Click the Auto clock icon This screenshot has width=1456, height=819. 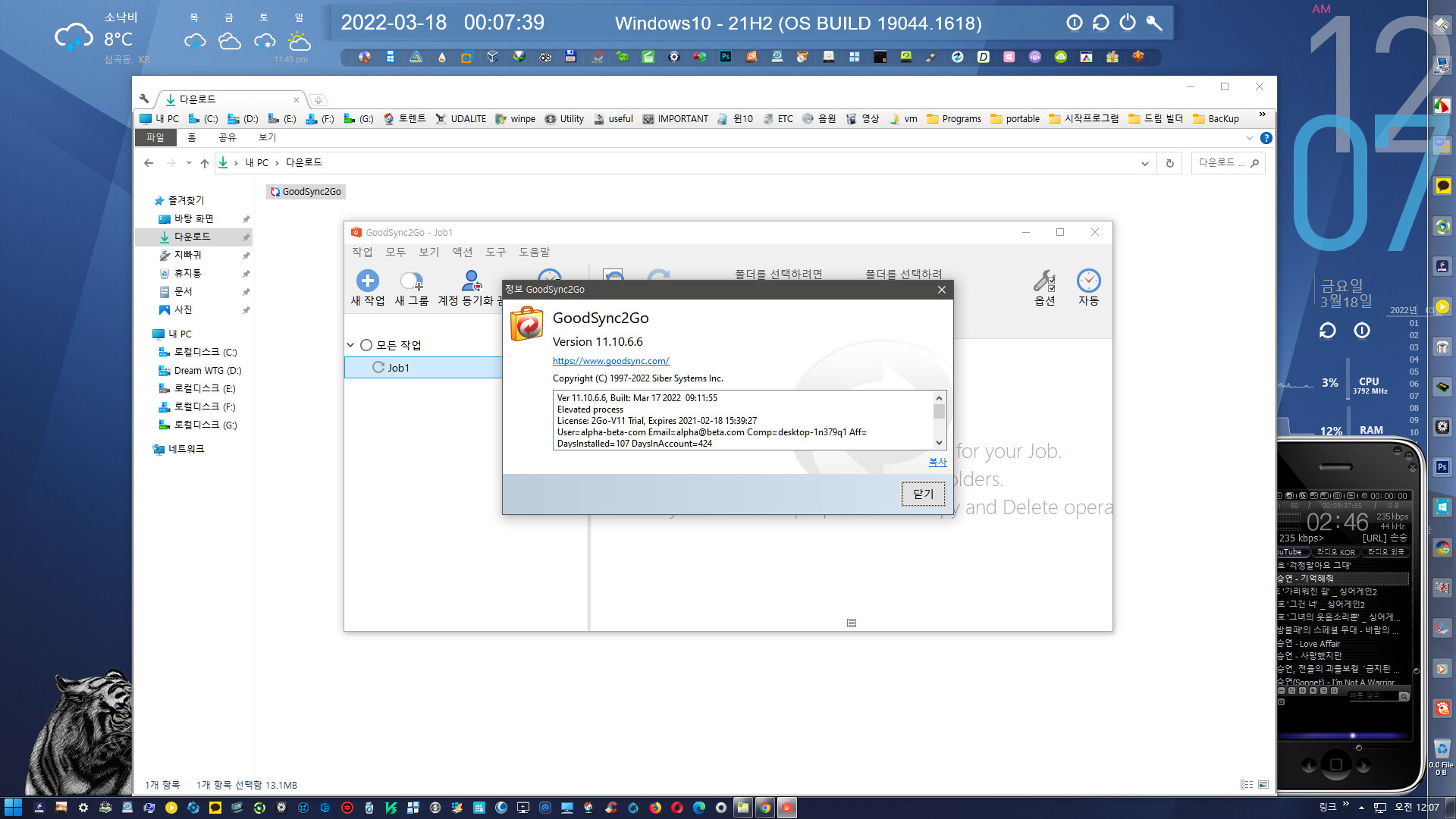point(1088,281)
